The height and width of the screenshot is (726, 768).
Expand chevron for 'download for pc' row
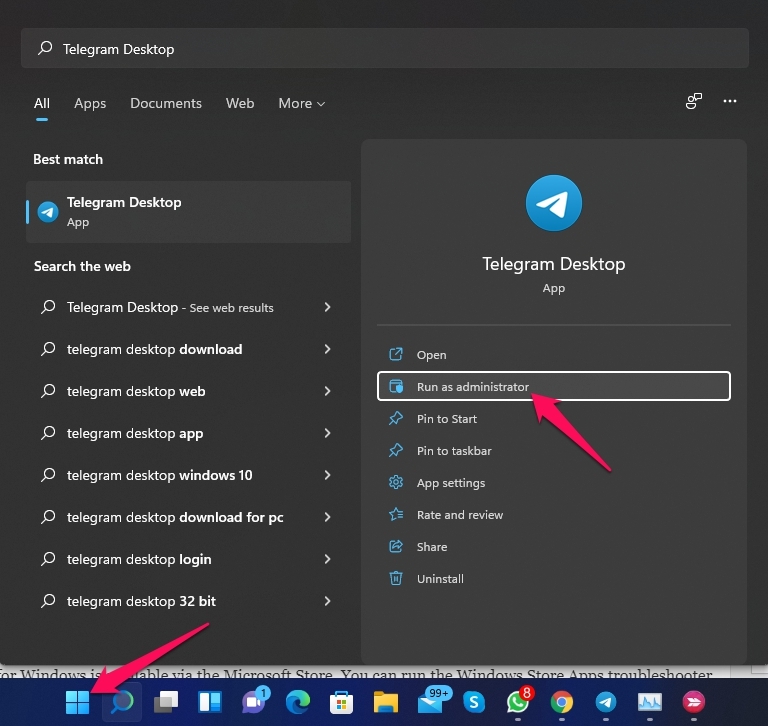tap(328, 517)
